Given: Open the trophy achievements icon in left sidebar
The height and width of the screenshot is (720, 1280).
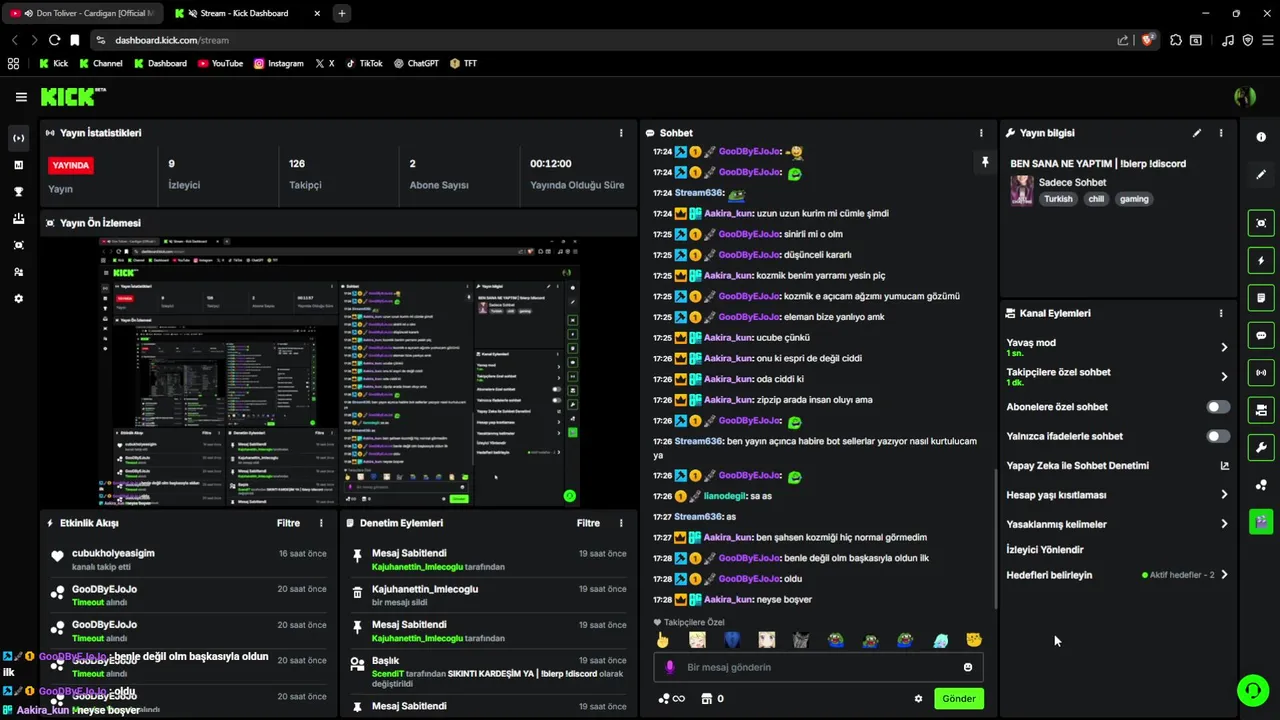Looking at the screenshot, I should tap(18, 192).
